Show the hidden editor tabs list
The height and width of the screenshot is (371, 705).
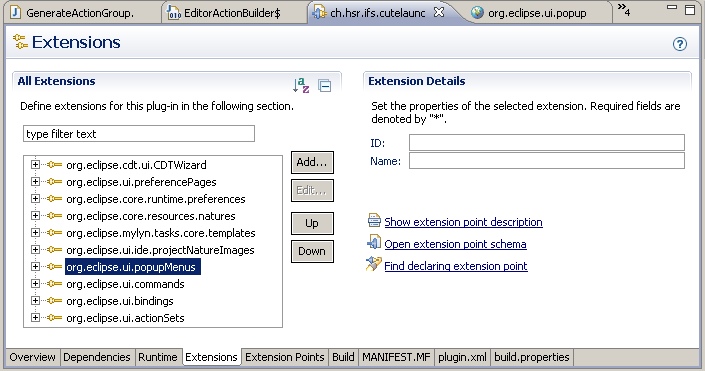(624, 10)
